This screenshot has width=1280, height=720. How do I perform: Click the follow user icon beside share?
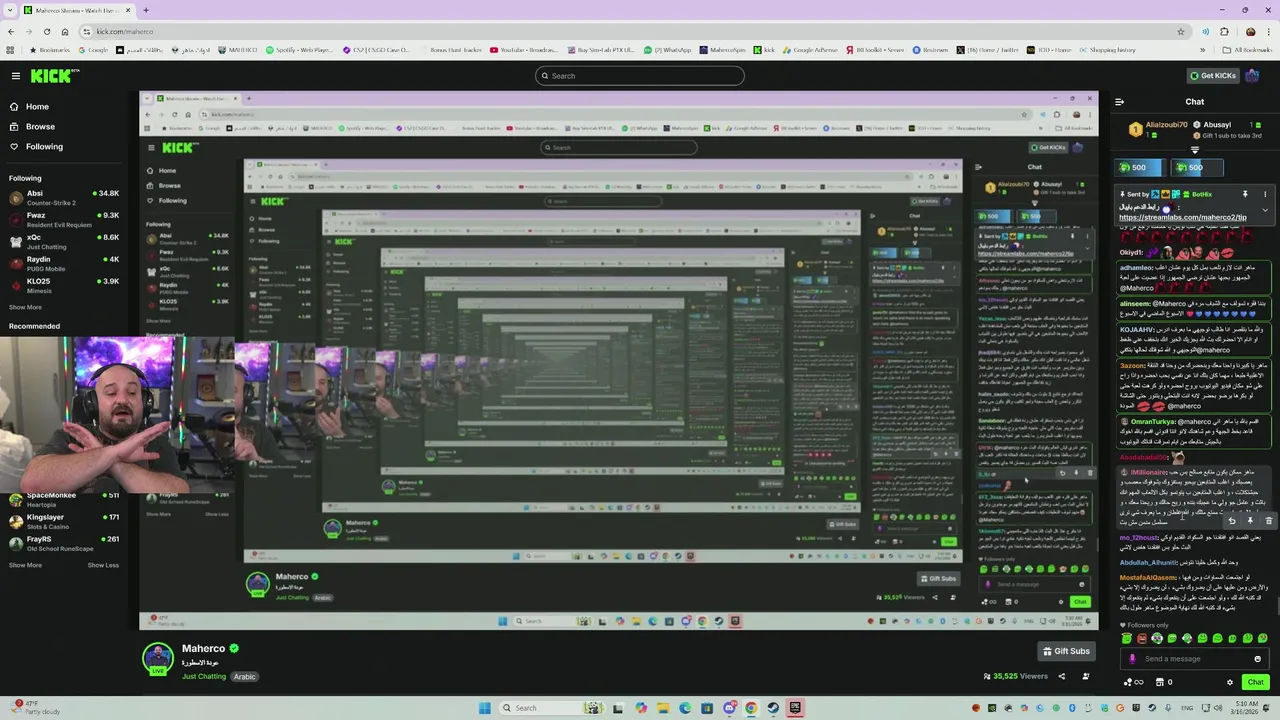point(1085,676)
